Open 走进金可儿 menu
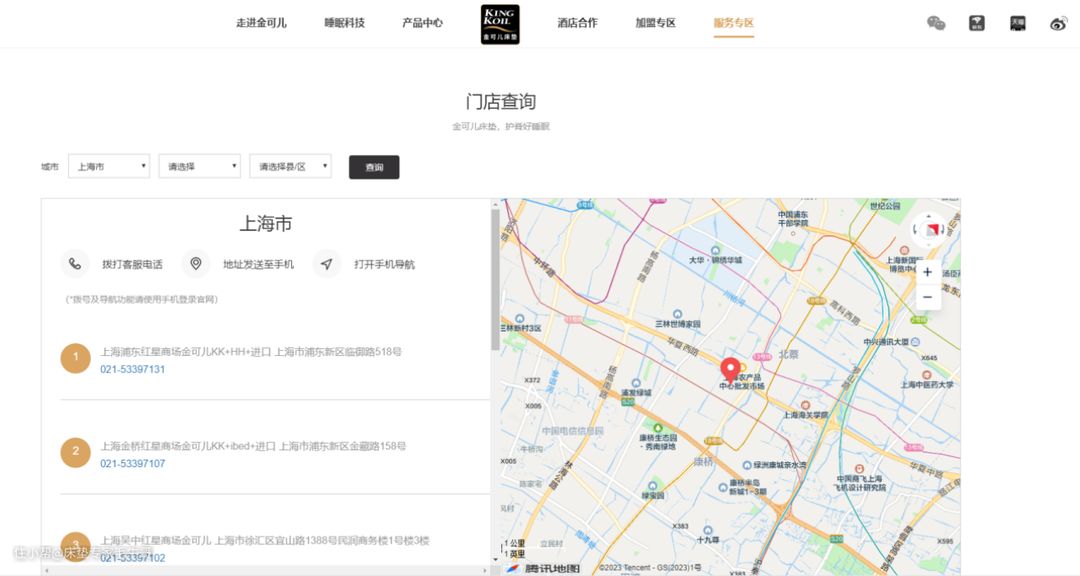Viewport: 1080px width, 576px height. 261,23
